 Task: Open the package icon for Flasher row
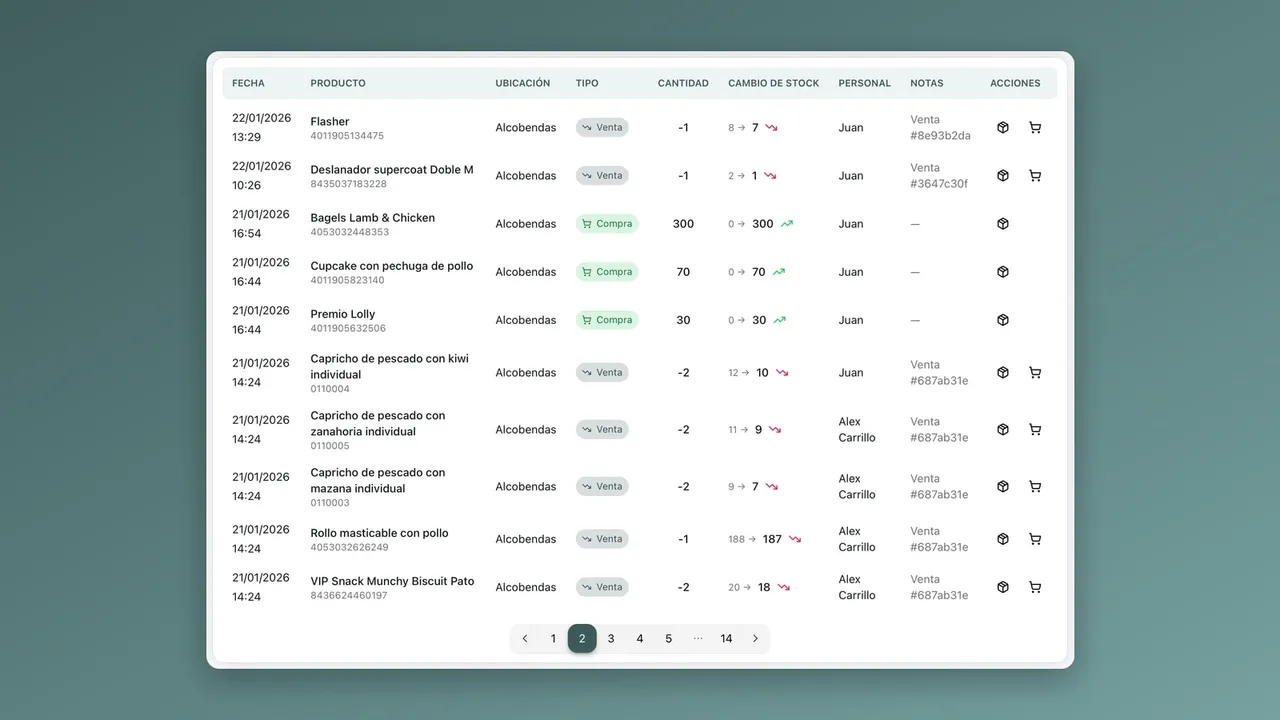point(1003,128)
